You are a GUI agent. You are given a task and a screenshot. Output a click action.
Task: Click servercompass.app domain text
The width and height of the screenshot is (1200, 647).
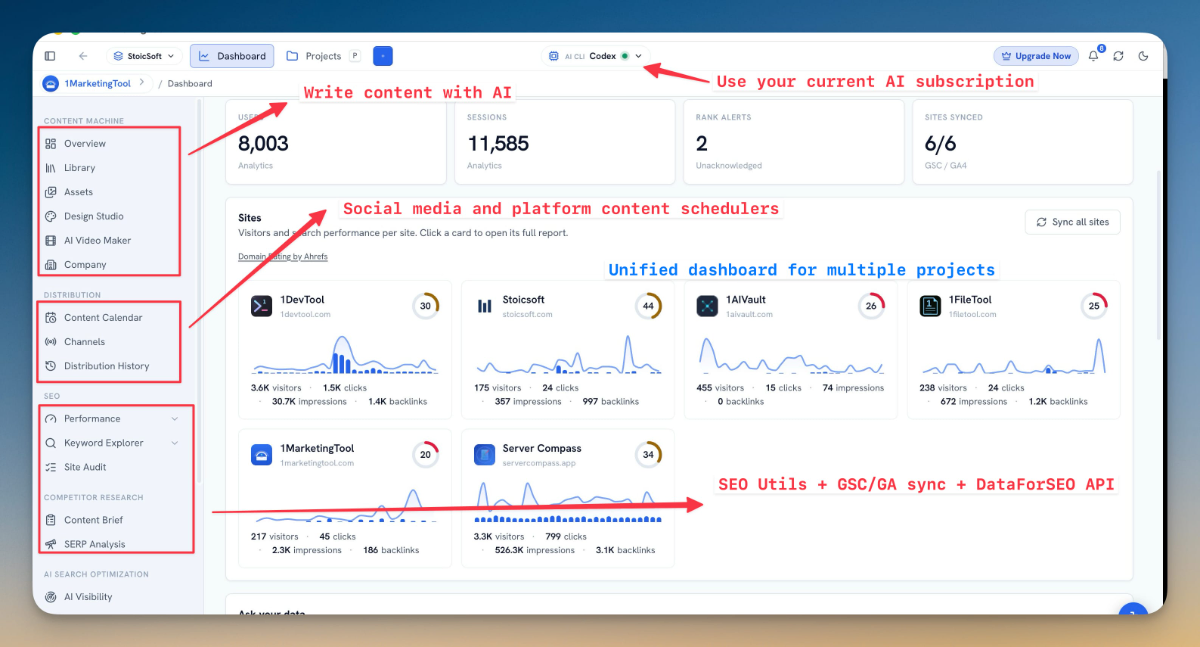click(540, 463)
